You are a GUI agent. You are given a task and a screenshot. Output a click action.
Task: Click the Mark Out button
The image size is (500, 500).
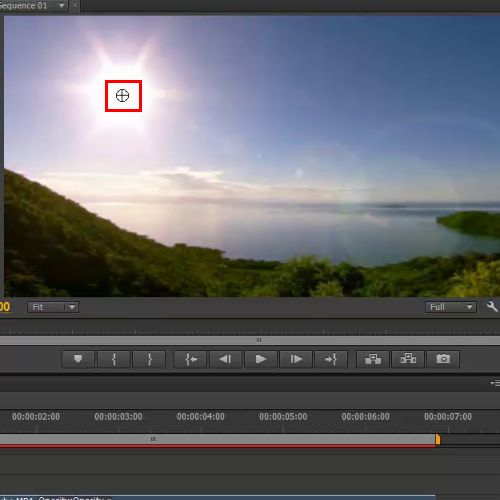point(149,359)
